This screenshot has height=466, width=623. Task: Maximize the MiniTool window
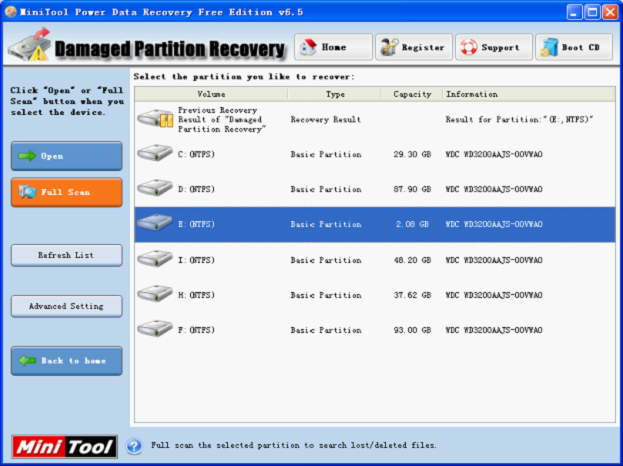(592, 12)
